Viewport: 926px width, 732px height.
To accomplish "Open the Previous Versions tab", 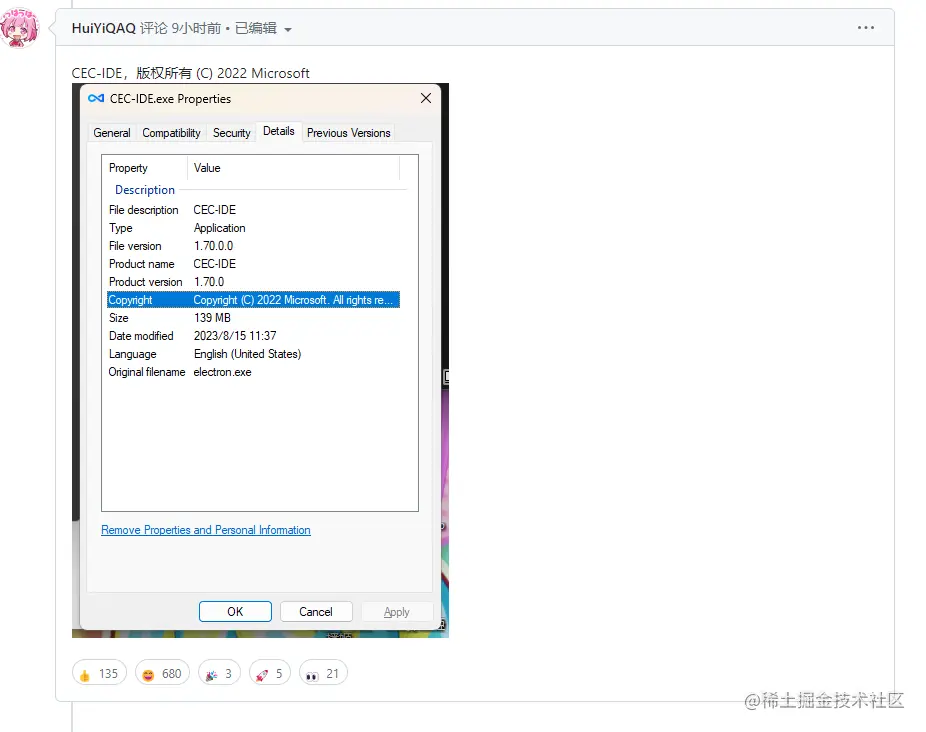I will tap(348, 133).
